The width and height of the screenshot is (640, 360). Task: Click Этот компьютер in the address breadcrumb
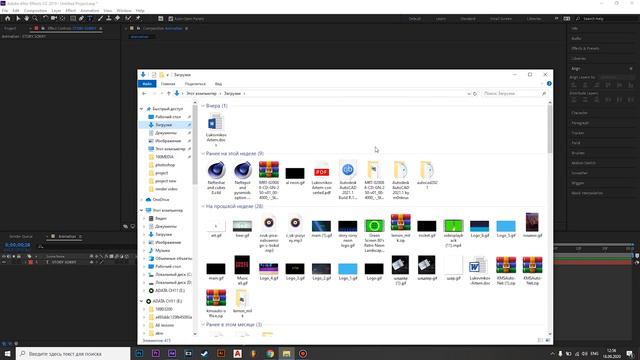(x=202, y=93)
